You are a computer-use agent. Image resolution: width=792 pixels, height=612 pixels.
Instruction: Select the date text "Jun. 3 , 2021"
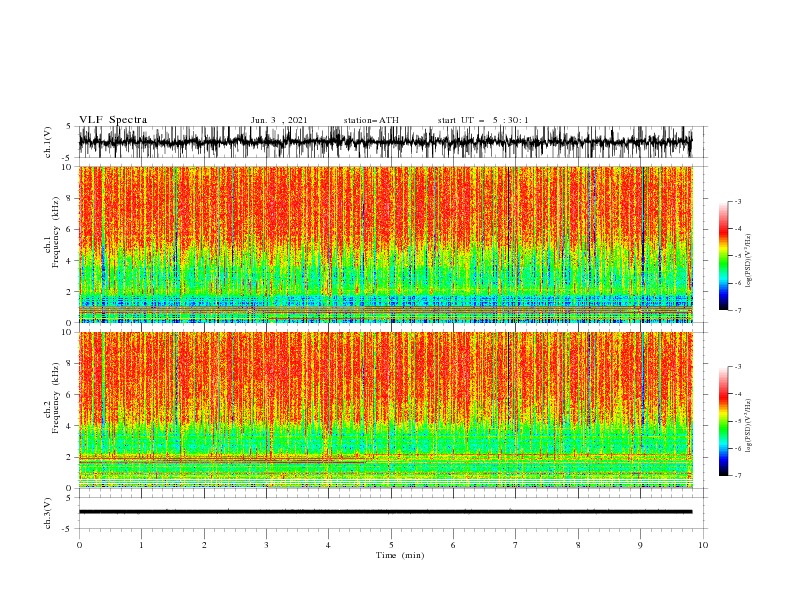[279, 120]
